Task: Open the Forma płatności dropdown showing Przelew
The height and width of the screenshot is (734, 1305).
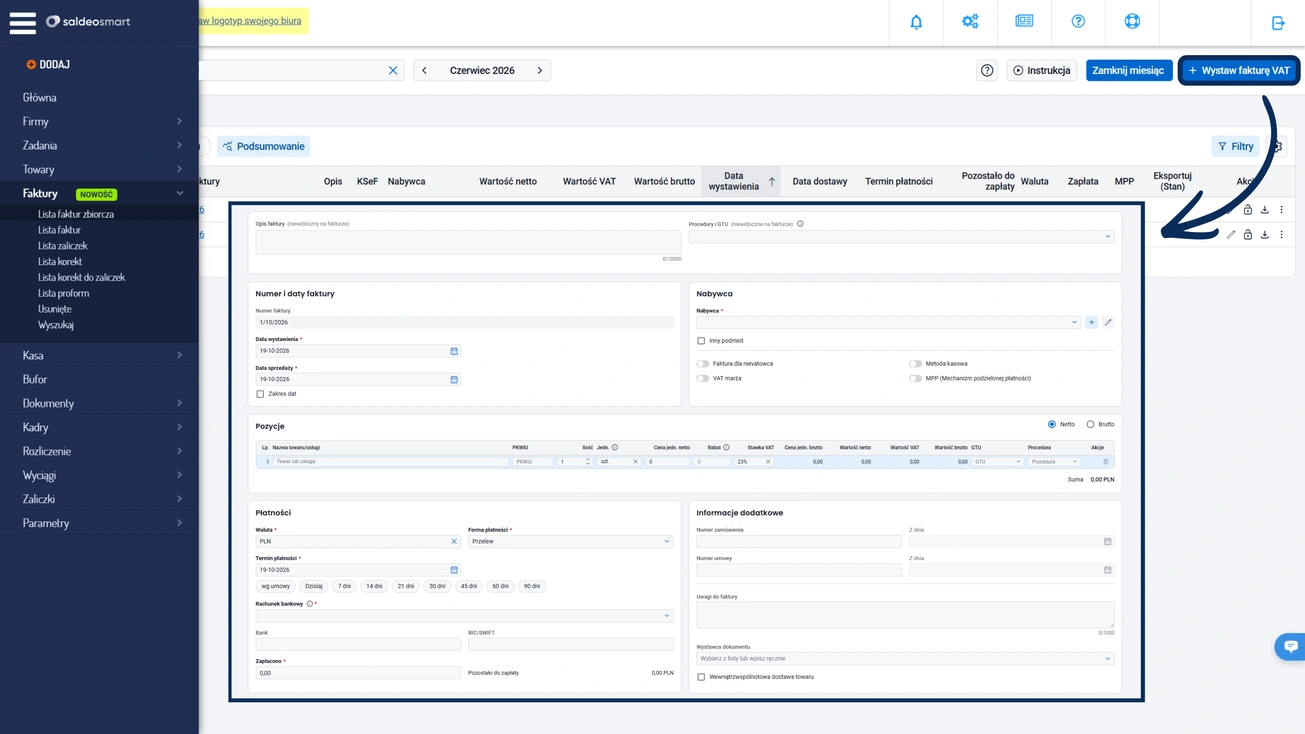Action: click(x=570, y=542)
